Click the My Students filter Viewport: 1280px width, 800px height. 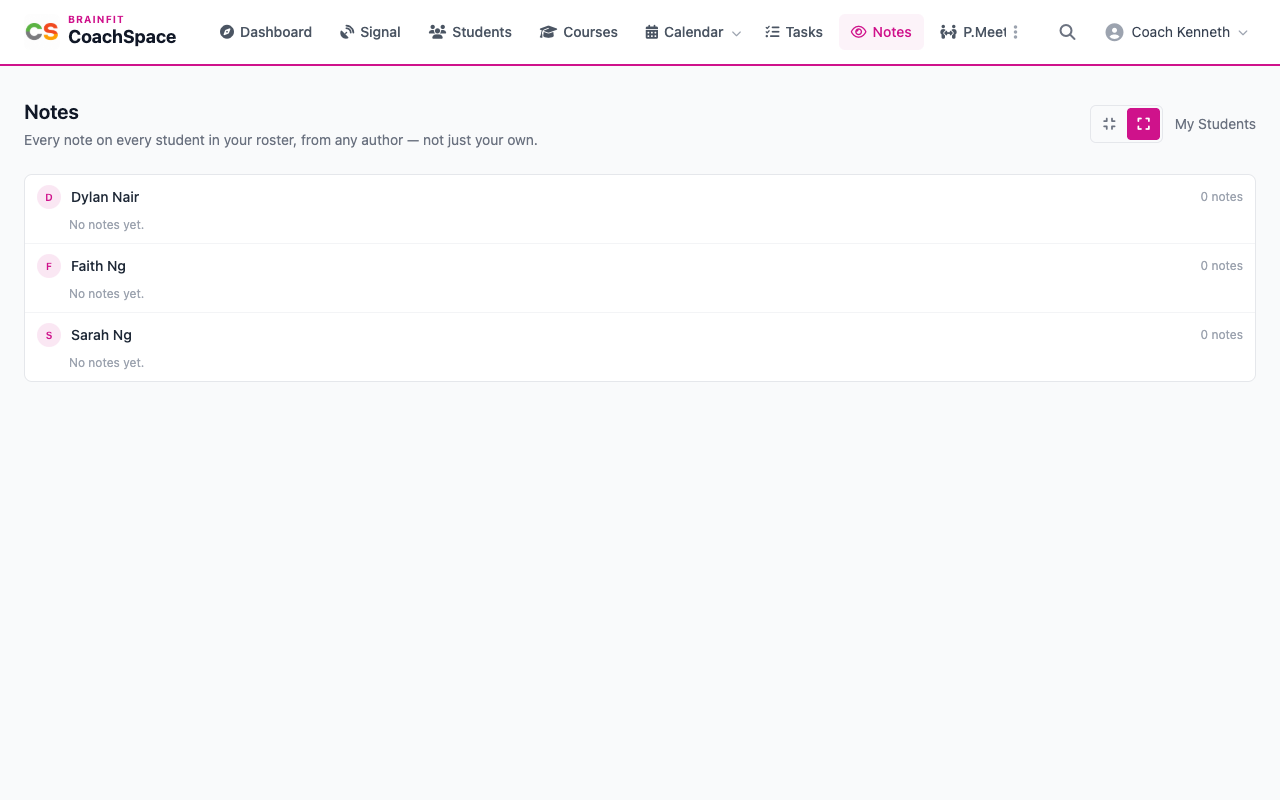pyautogui.click(x=1215, y=124)
